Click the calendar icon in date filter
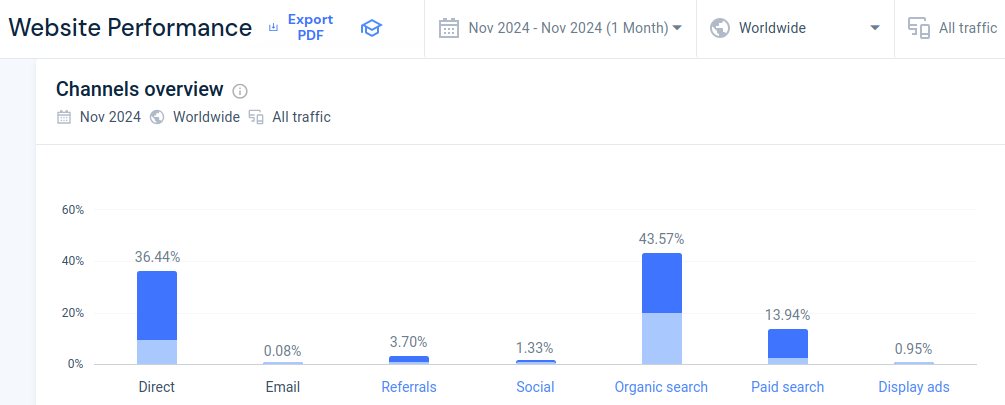Image resolution: width=1005 pixels, height=405 pixels. coord(448,28)
